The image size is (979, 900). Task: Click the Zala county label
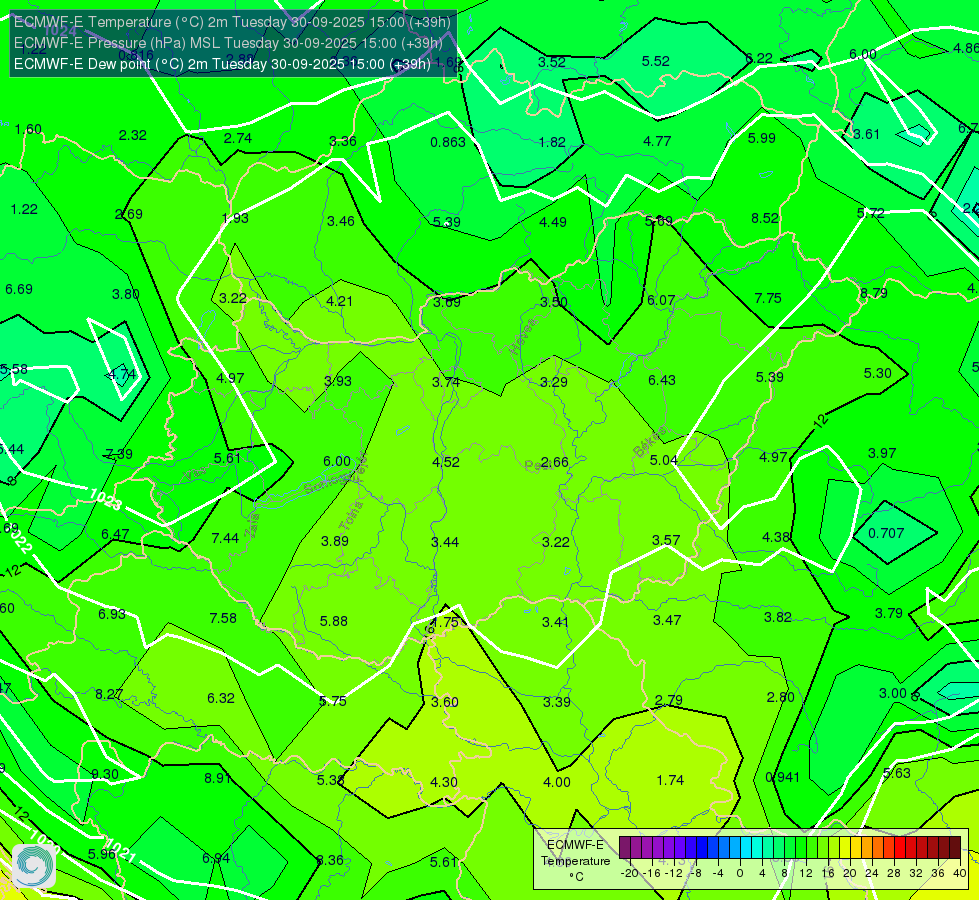point(253,526)
